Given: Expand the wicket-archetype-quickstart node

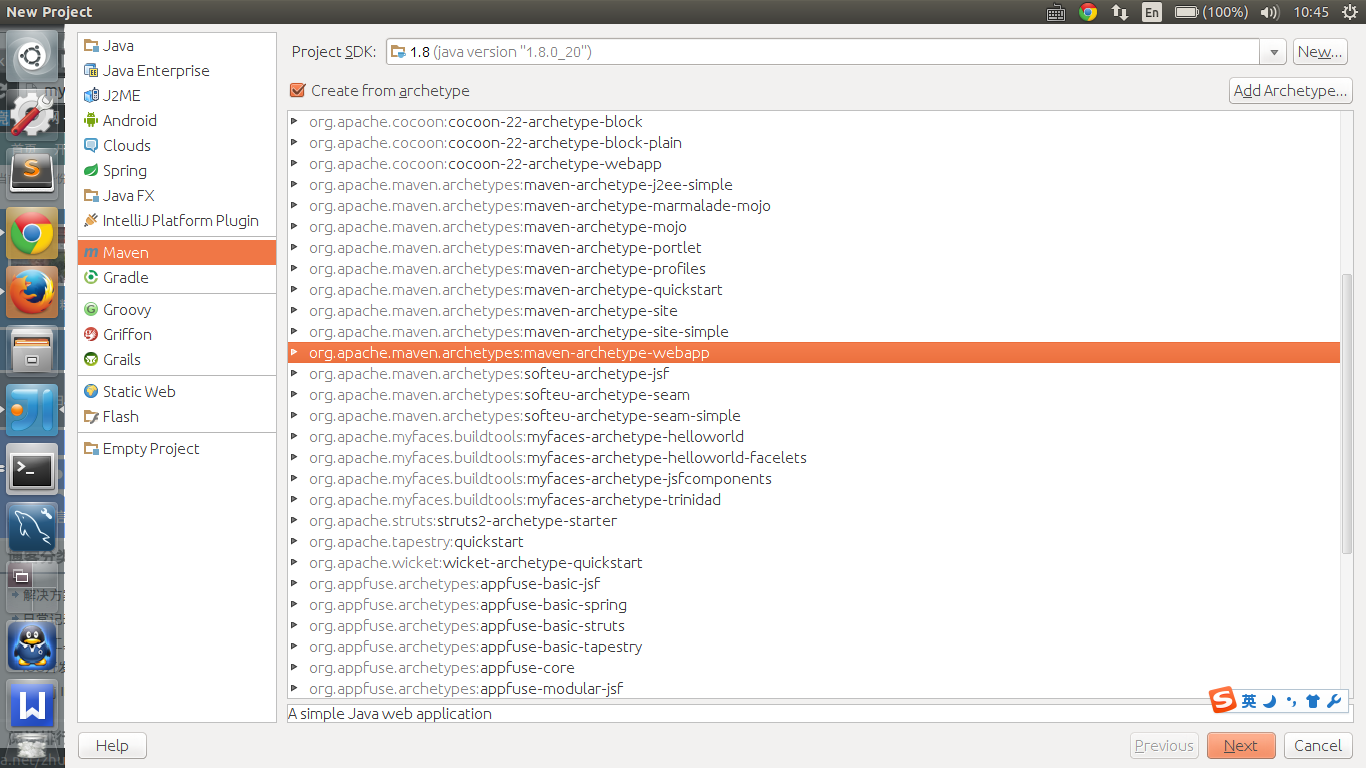Looking at the screenshot, I should pyautogui.click(x=294, y=563).
